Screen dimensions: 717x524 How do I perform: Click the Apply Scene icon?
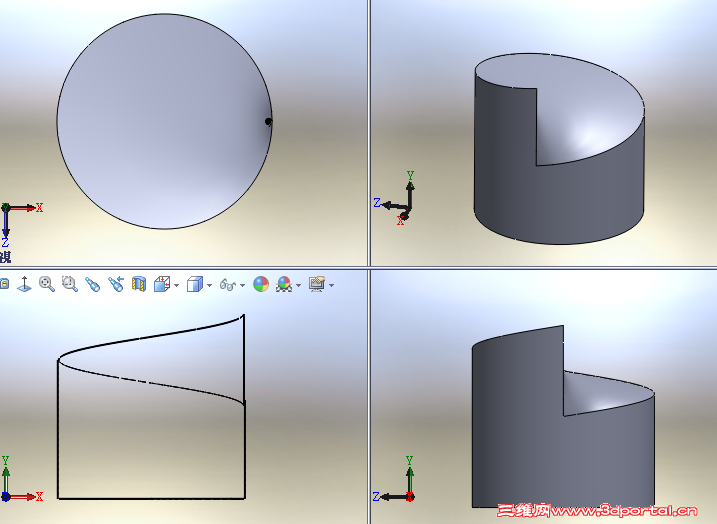pos(284,284)
